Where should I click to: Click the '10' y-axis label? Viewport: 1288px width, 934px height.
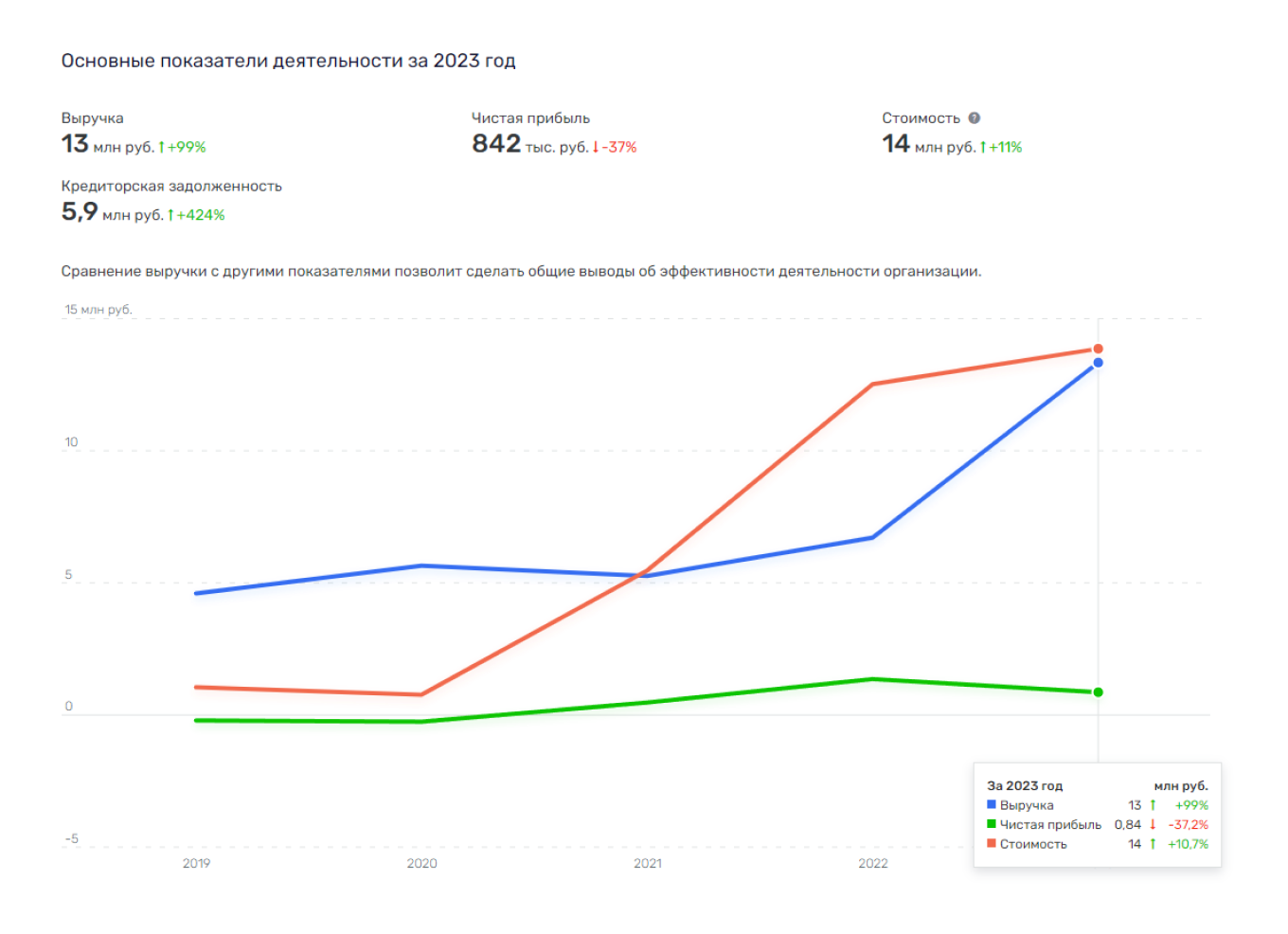pyautogui.click(x=71, y=442)
